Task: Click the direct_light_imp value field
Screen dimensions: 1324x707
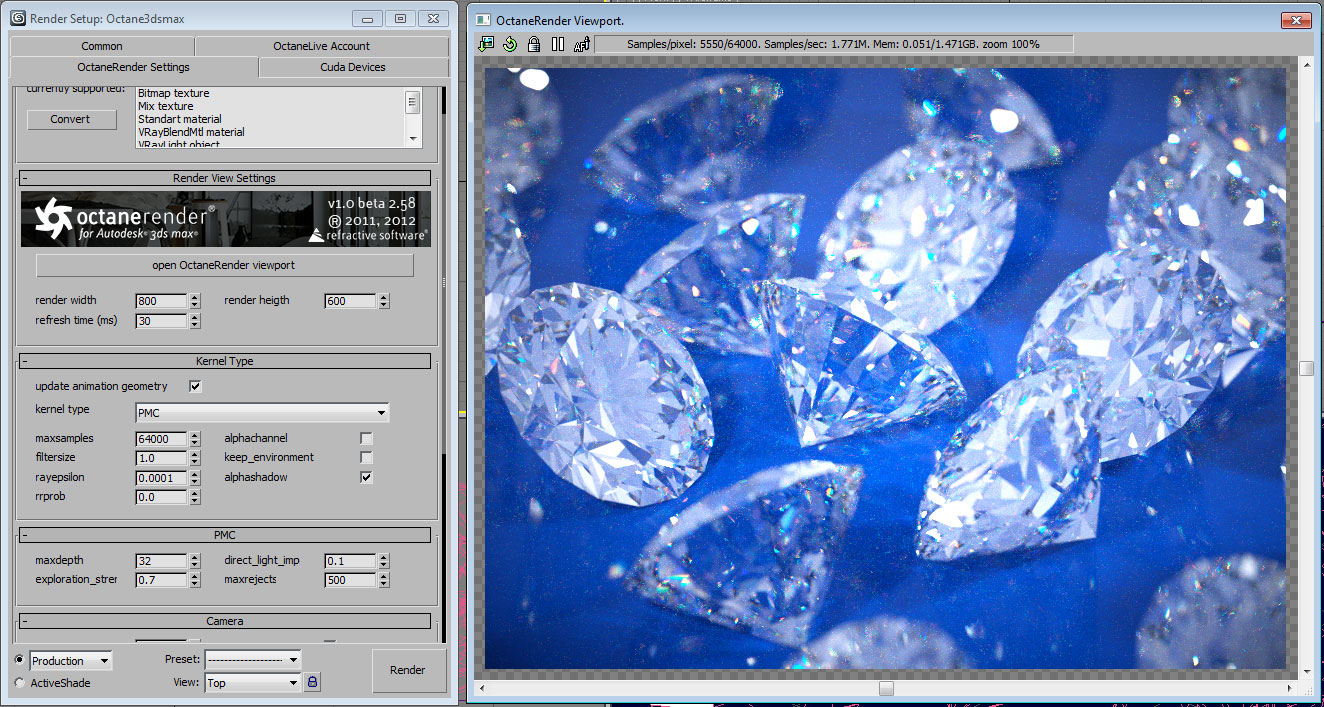Action: 350,561
